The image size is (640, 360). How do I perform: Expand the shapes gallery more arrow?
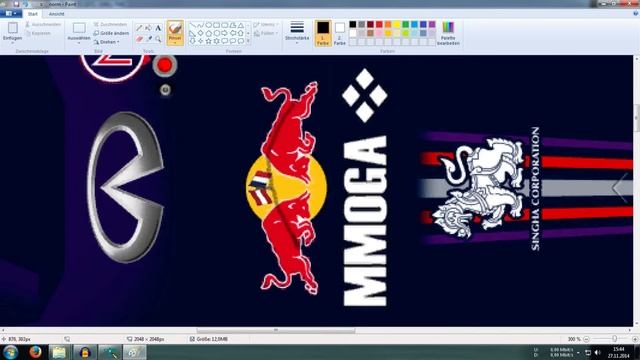point(249,41)
